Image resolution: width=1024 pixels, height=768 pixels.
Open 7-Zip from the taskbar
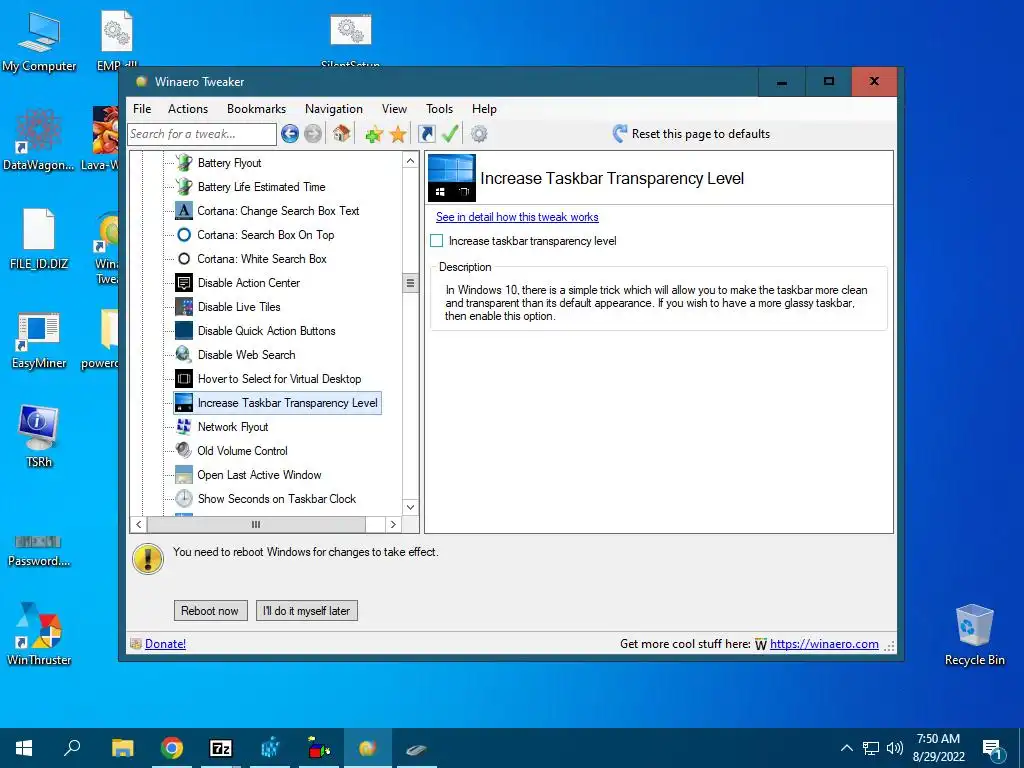point(221,748)
